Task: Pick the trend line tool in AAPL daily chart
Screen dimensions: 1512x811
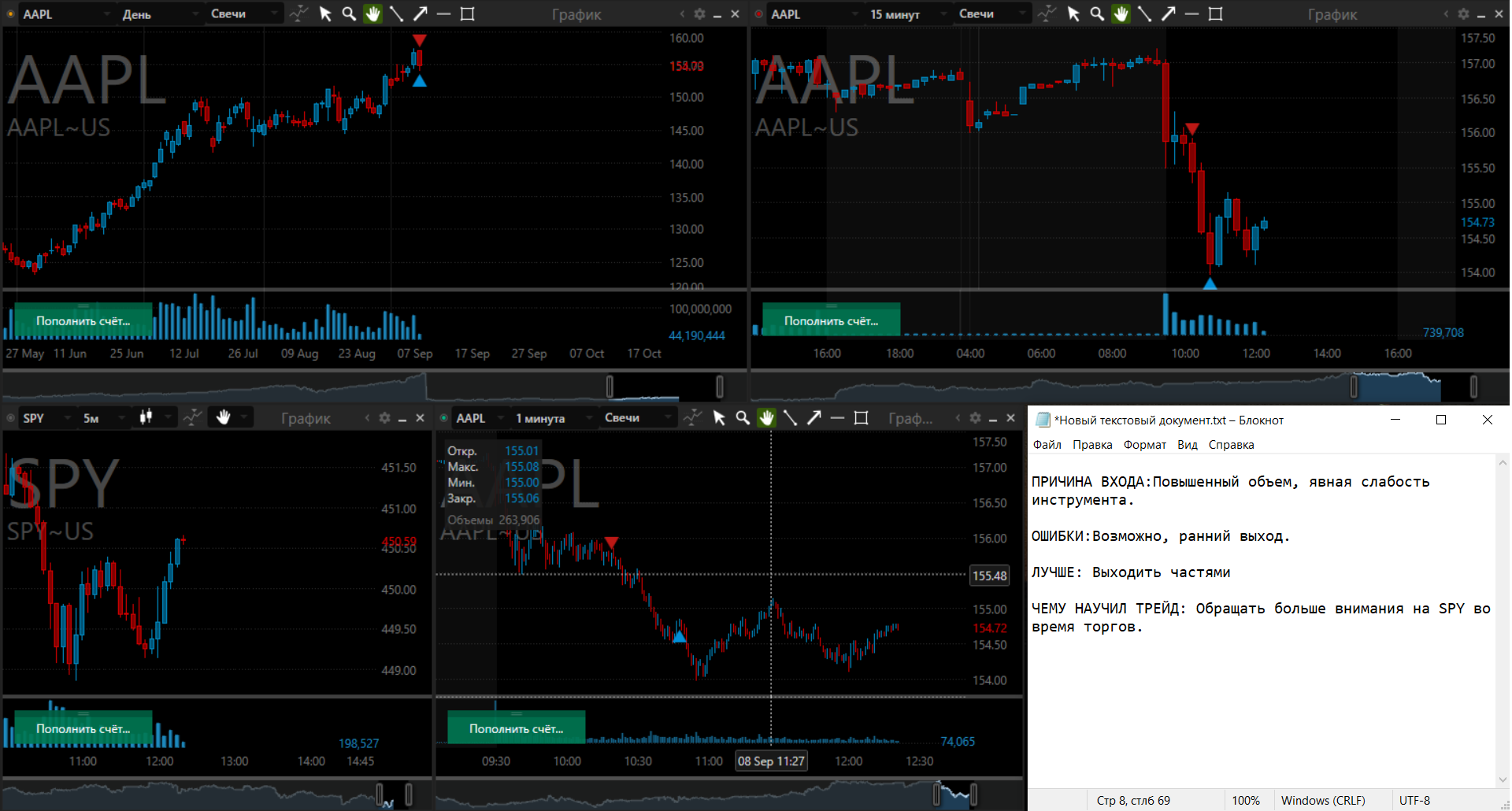Action: pyautogui.click(x=396, y=14)
